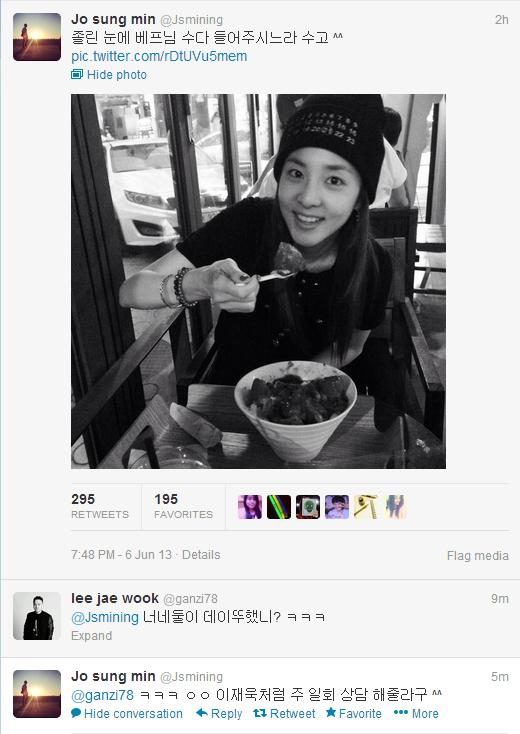Open the More options ellipsis menu
Image resolution: width=520 pixels, height=734 pixels.
point(416,713)
